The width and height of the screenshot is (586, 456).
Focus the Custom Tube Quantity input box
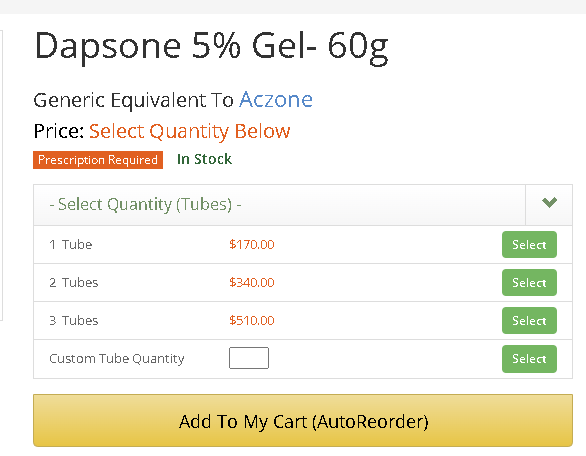[x=249, y=358]
